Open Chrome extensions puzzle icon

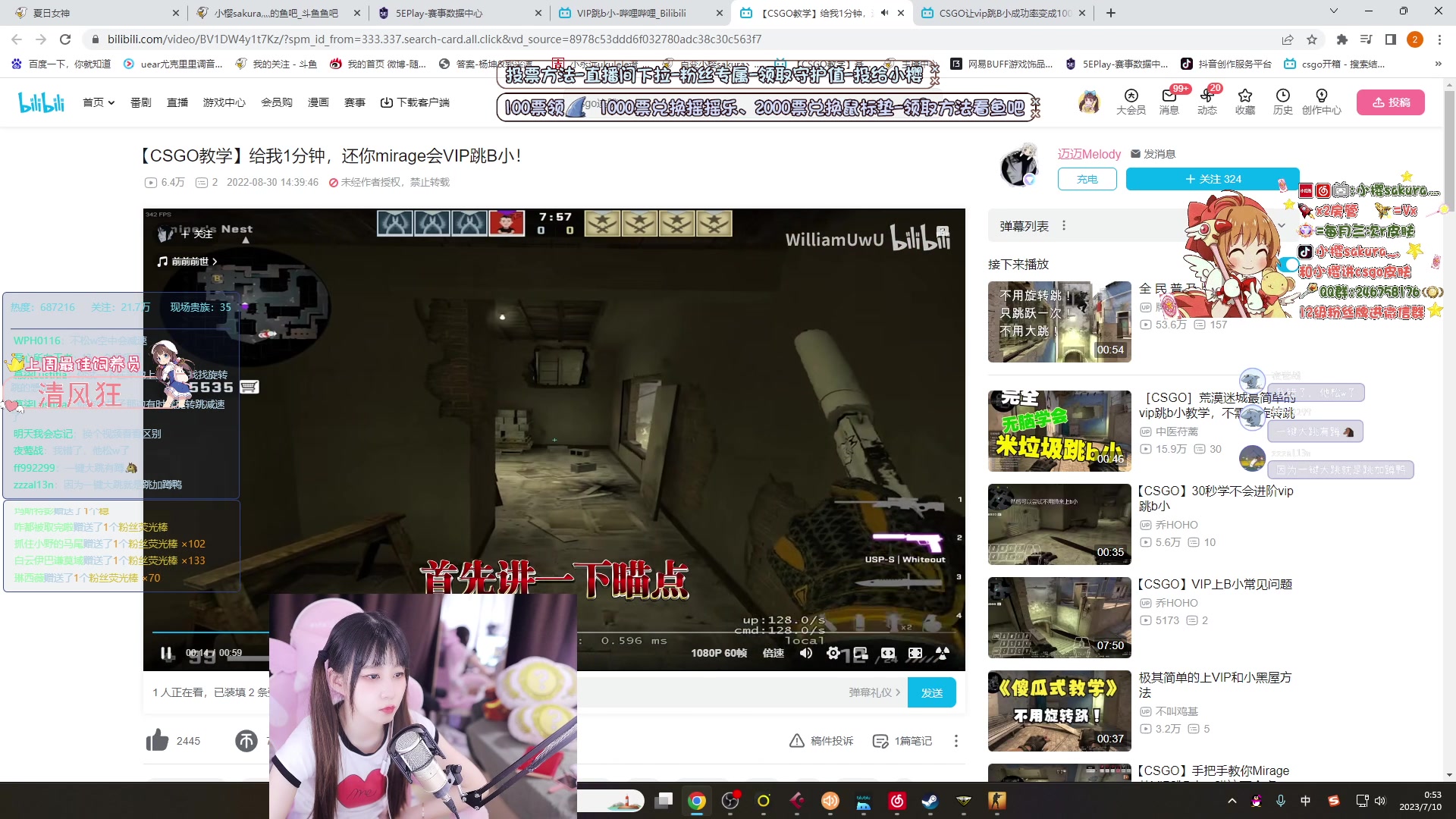point(1341,39)
